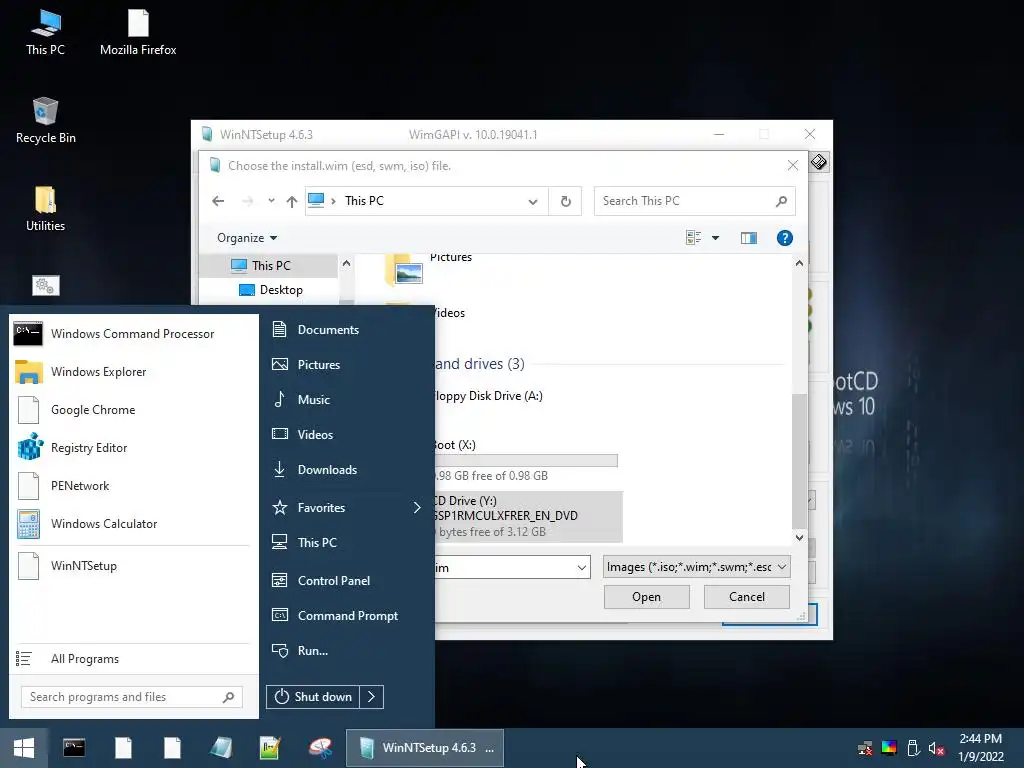Select This PC in navigation tree

[270, 265]
